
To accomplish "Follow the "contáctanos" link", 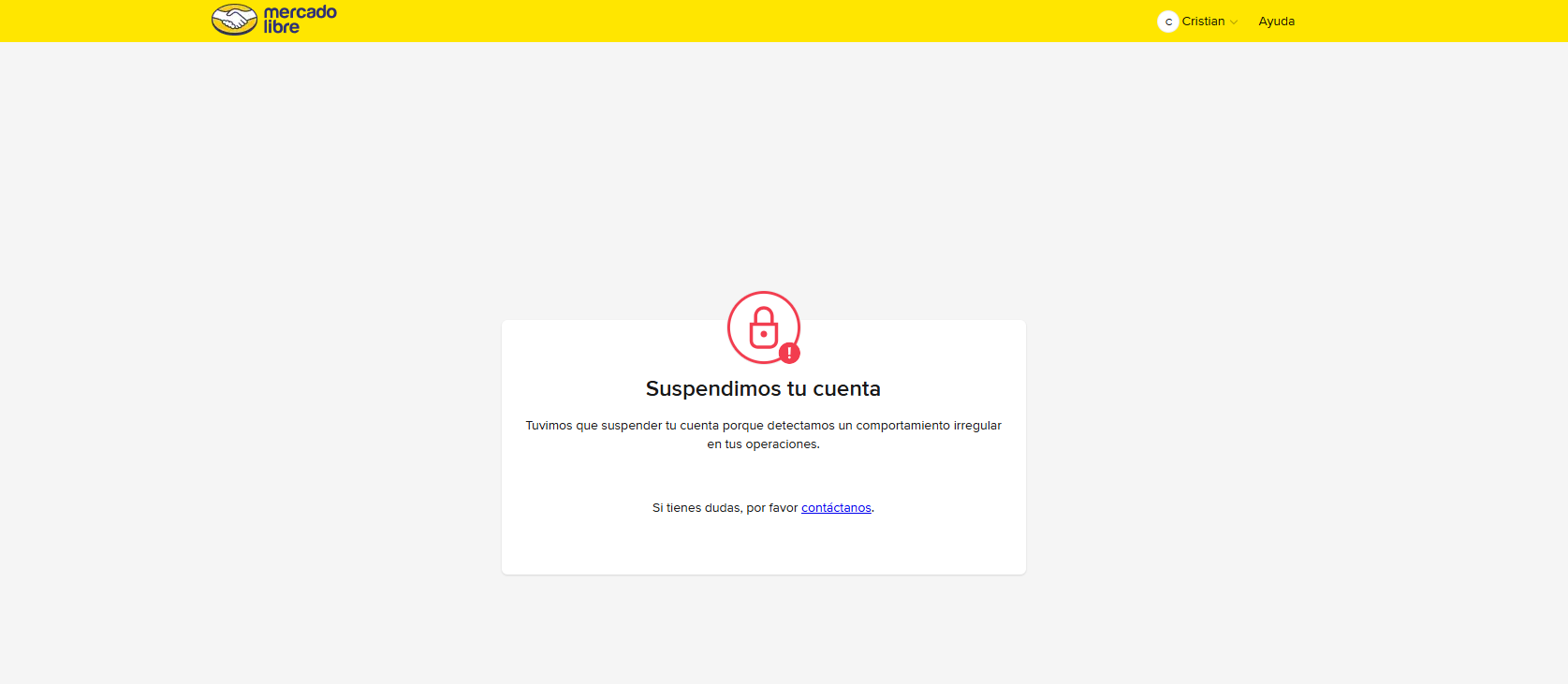I will click(x=836, y=508).
